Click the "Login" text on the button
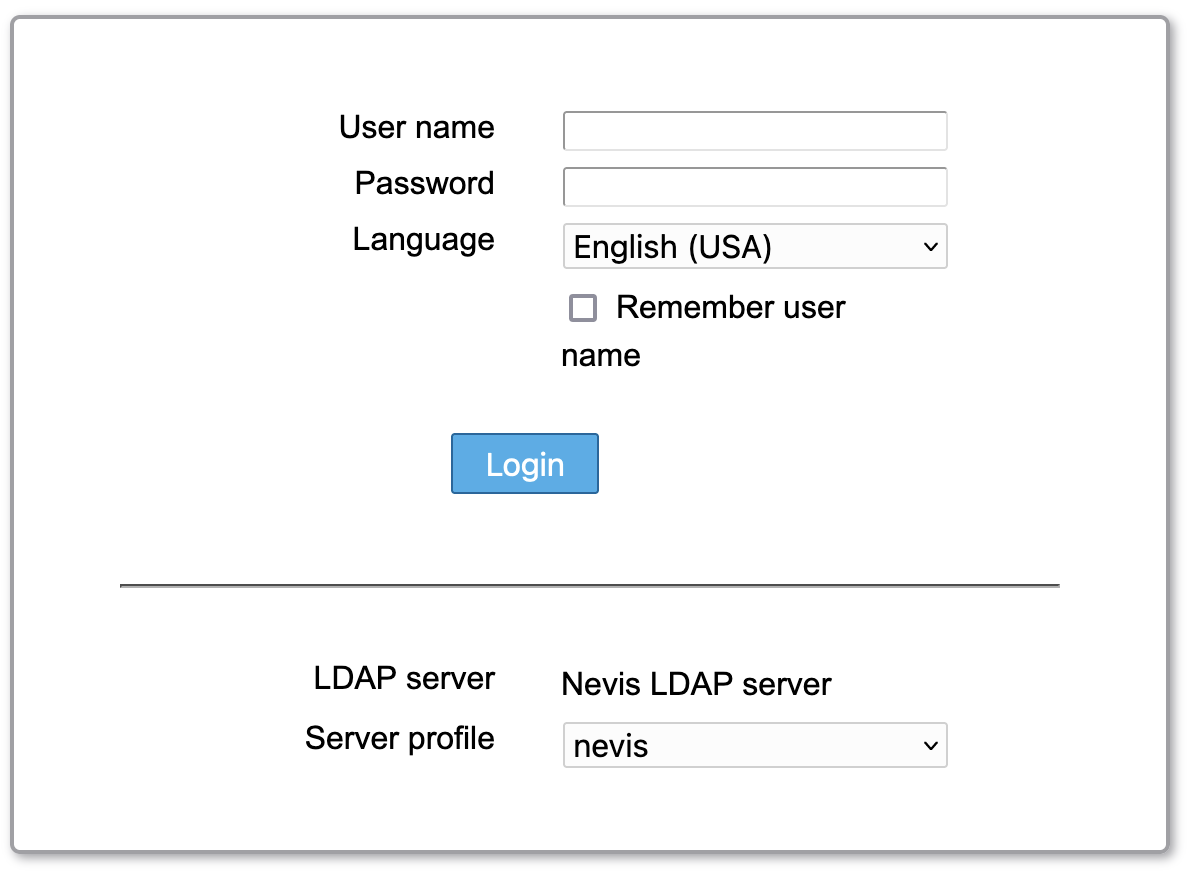This screenshot has width=1192, height=874. [525, 465]
